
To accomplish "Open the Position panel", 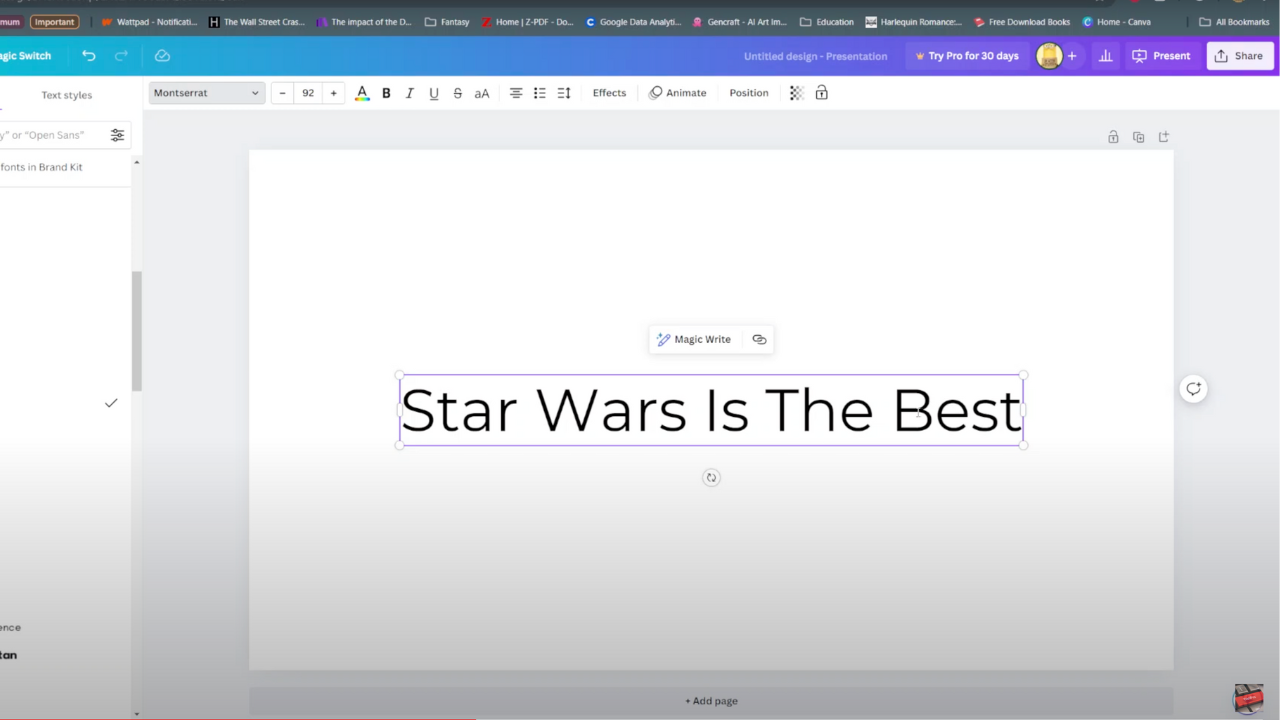I will point(749,93).
